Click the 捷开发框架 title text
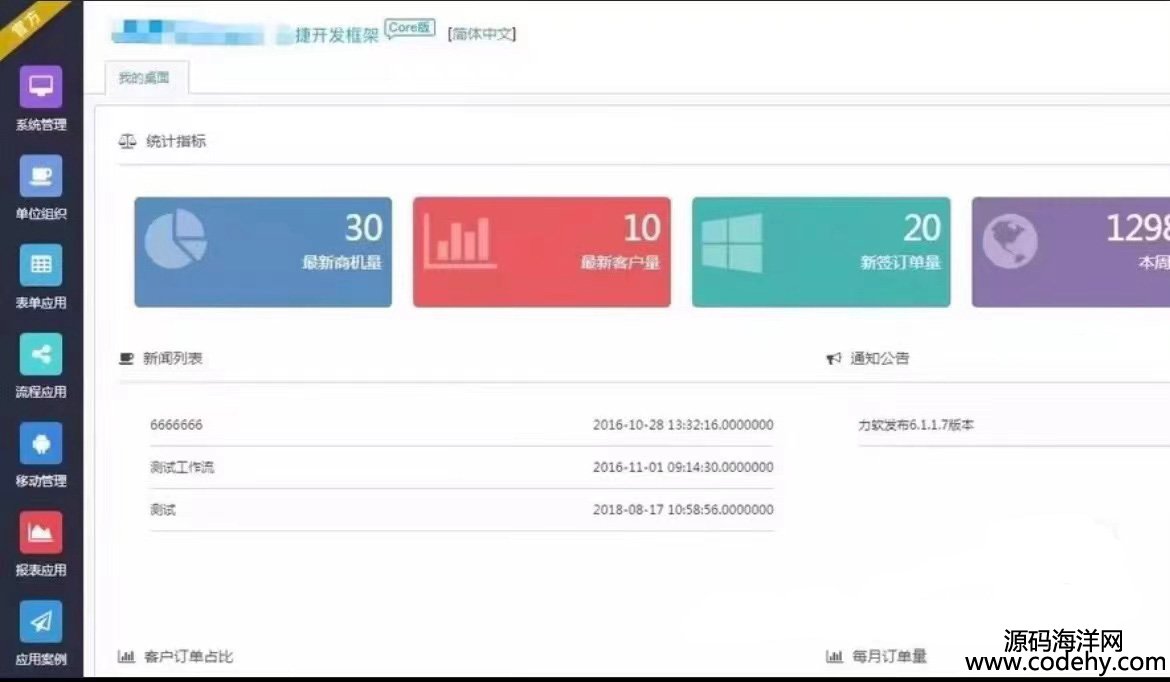The width and height of the screenshot is (1170, 682). coord(337,35)
